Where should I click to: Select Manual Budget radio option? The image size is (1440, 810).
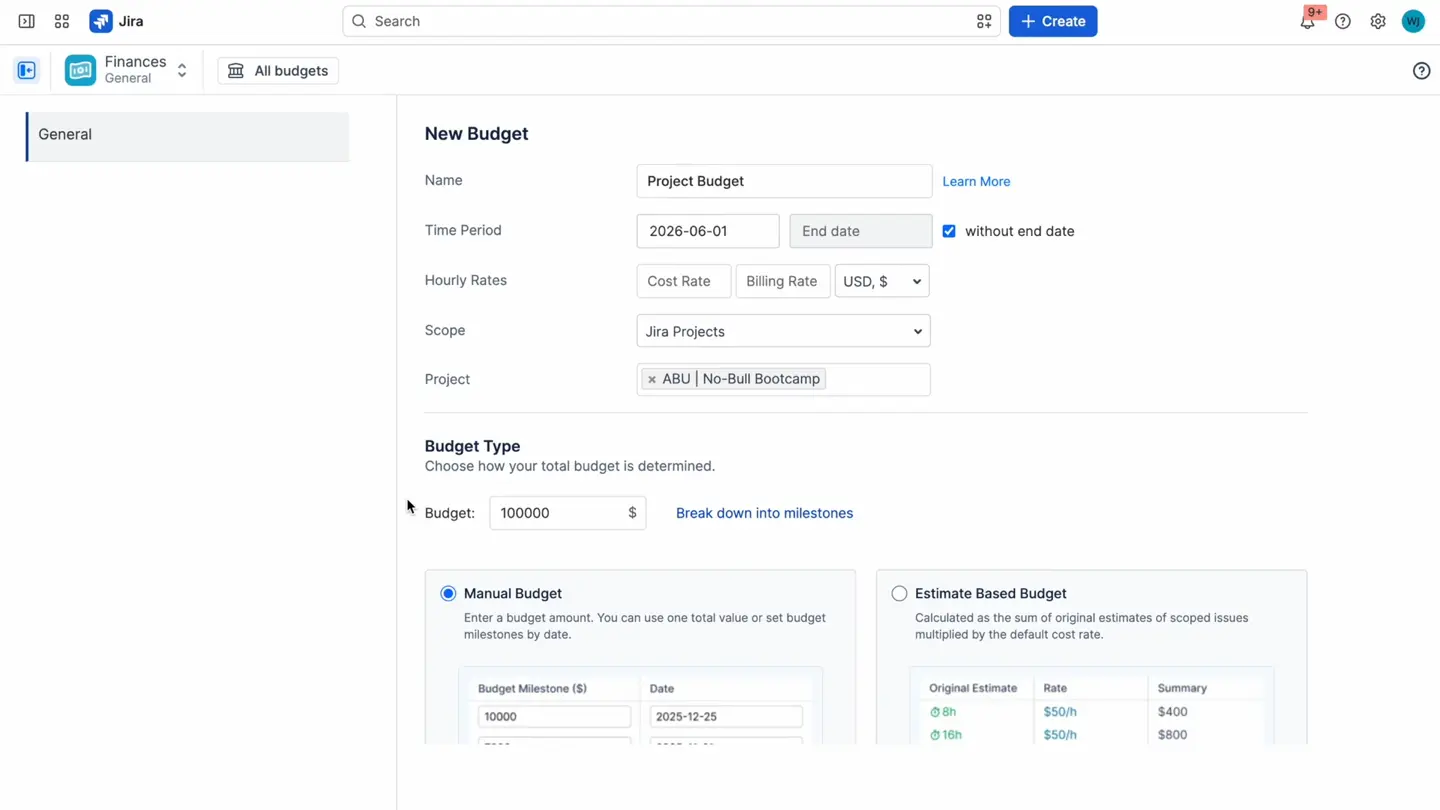coord(448,593)
